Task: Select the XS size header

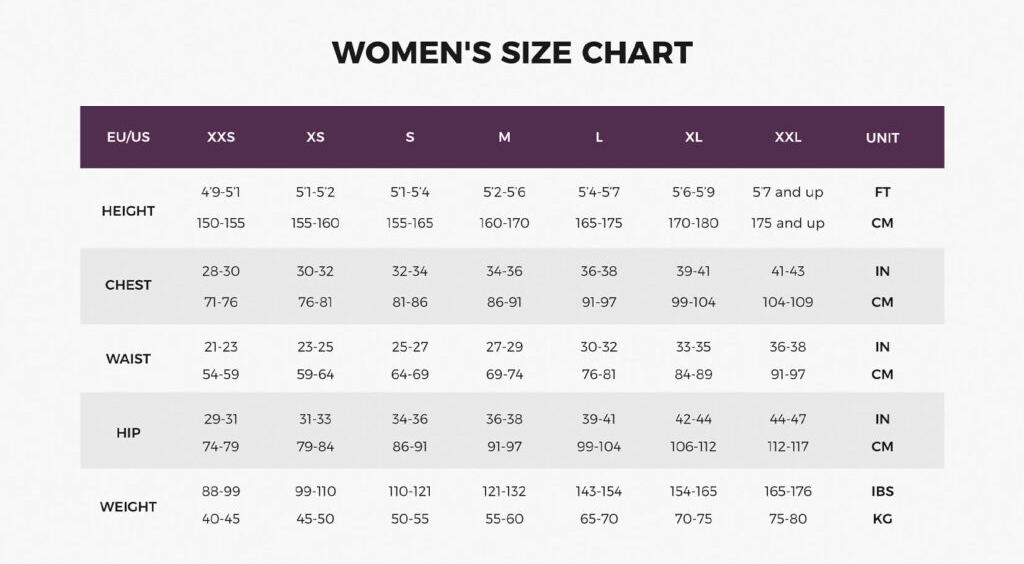Action: point(315,137)
